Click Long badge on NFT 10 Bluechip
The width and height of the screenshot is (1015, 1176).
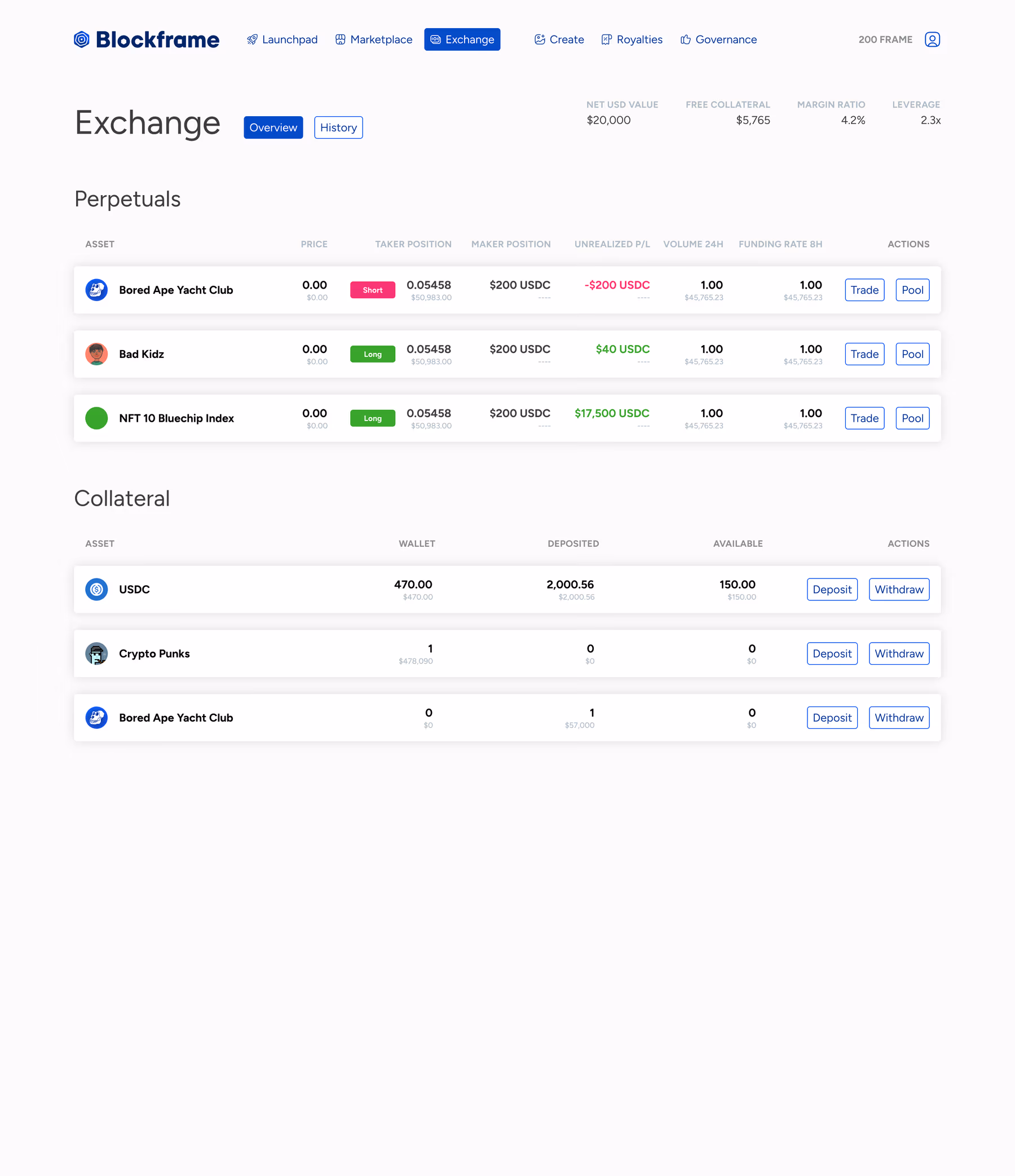pos(372,418)
